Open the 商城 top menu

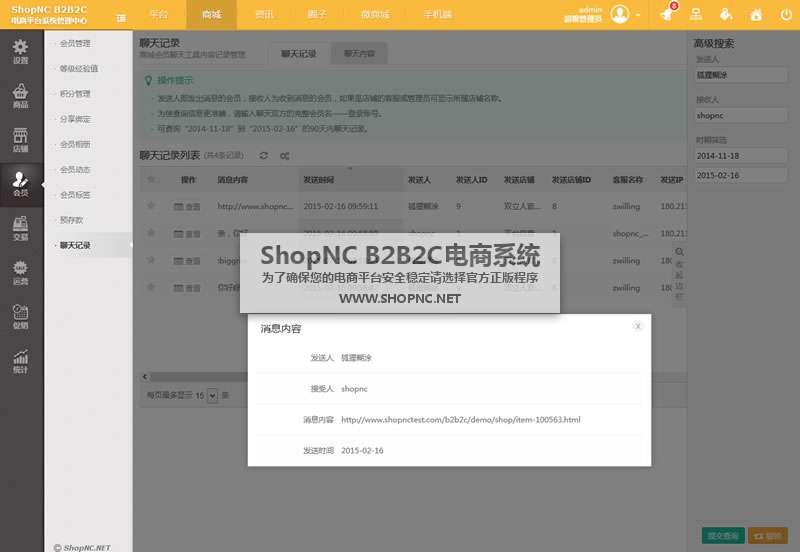(211, 14)
